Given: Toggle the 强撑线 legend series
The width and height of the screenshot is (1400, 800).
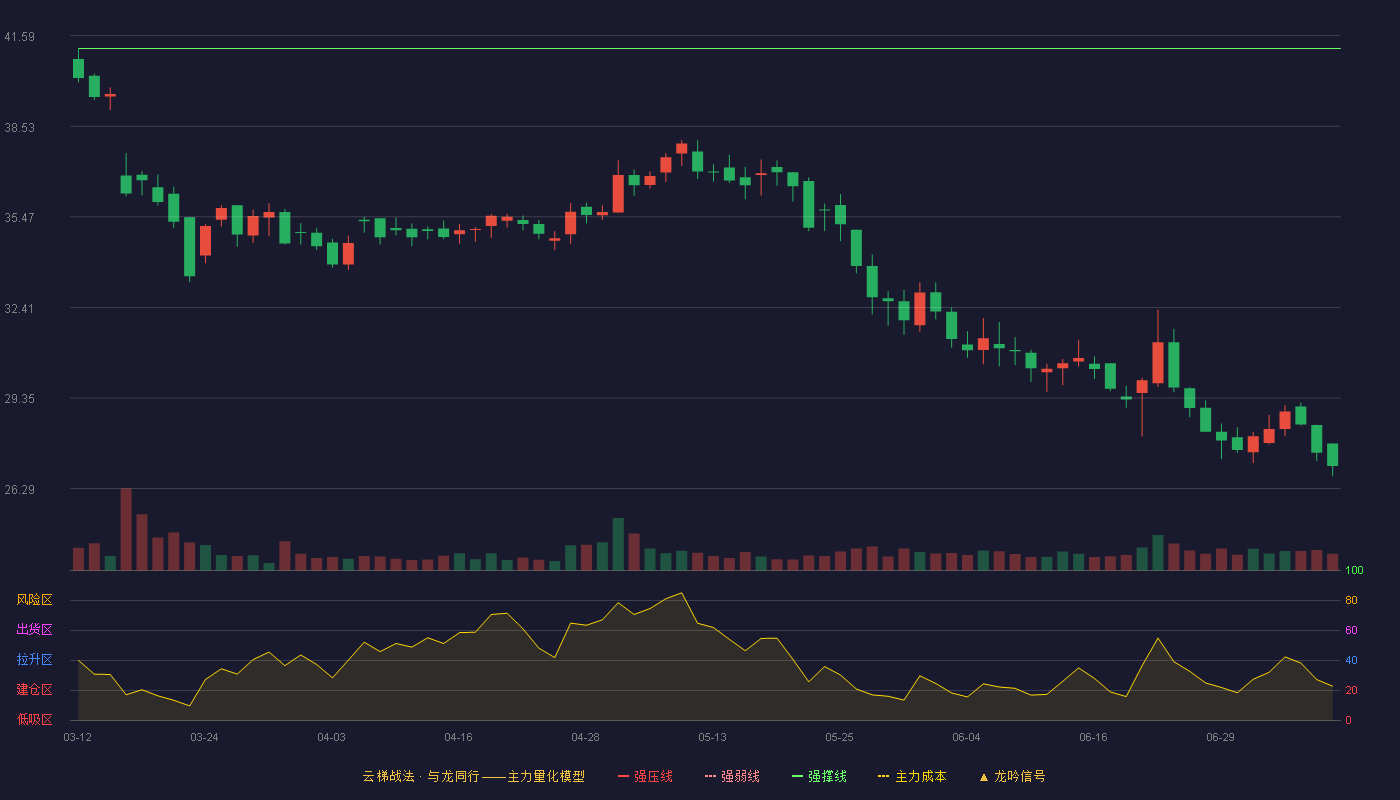Looking at the screenshot, I should (819, 776).
